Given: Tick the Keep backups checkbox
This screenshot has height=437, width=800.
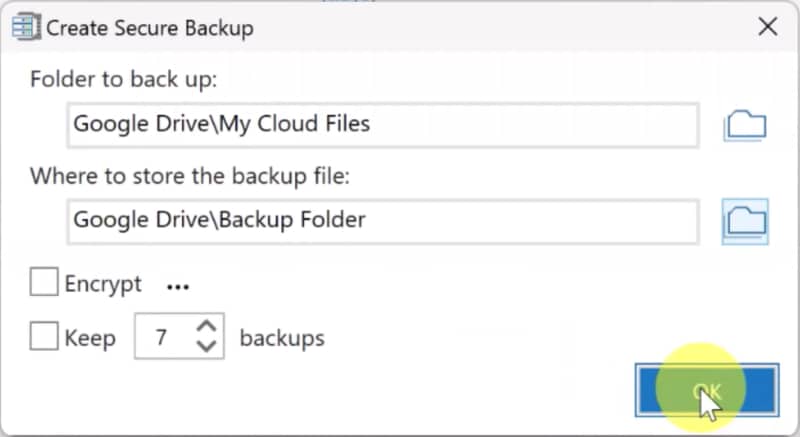Looking at the screenshot, I should pos(44,337).
